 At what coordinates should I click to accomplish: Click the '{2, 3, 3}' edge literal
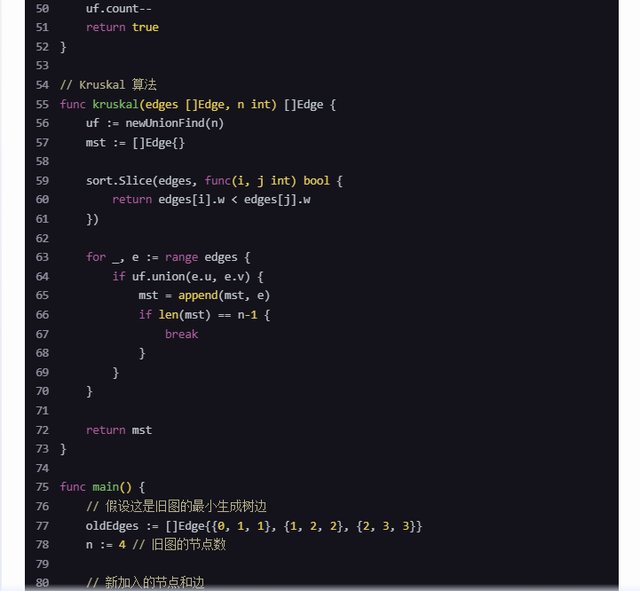click(386, 526)
